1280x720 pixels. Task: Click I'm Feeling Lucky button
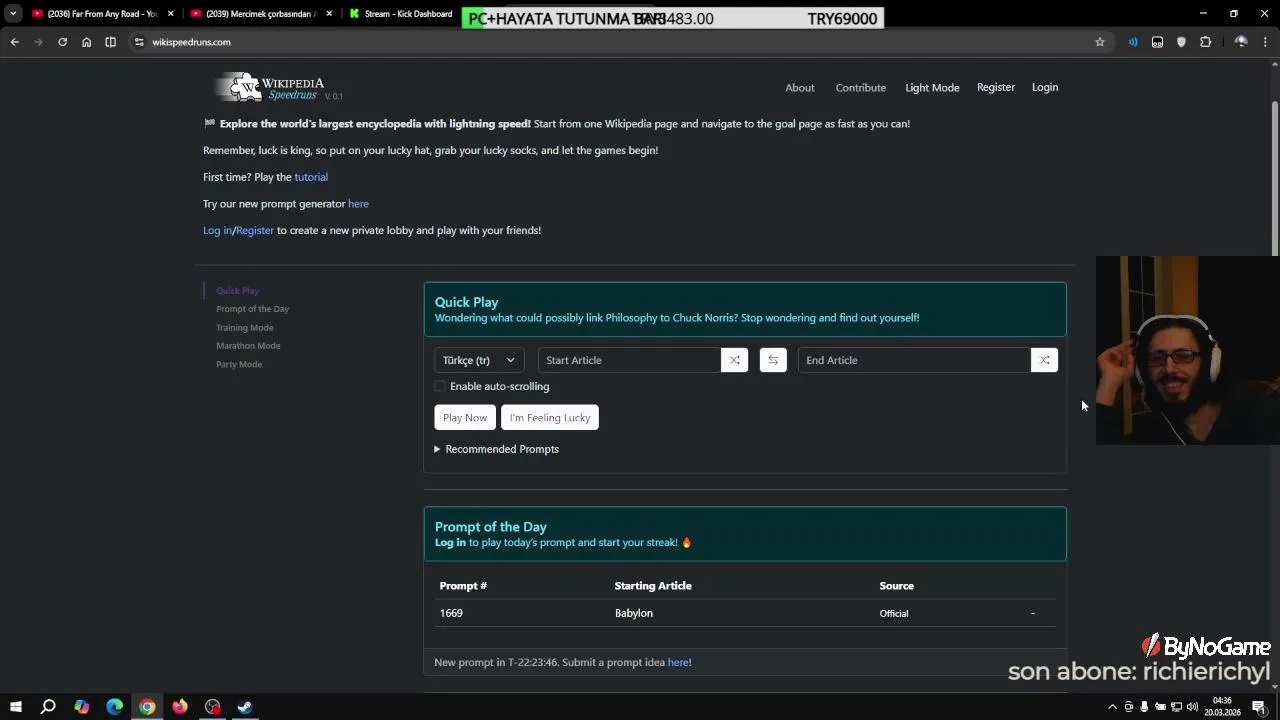(x=550, y=418)
